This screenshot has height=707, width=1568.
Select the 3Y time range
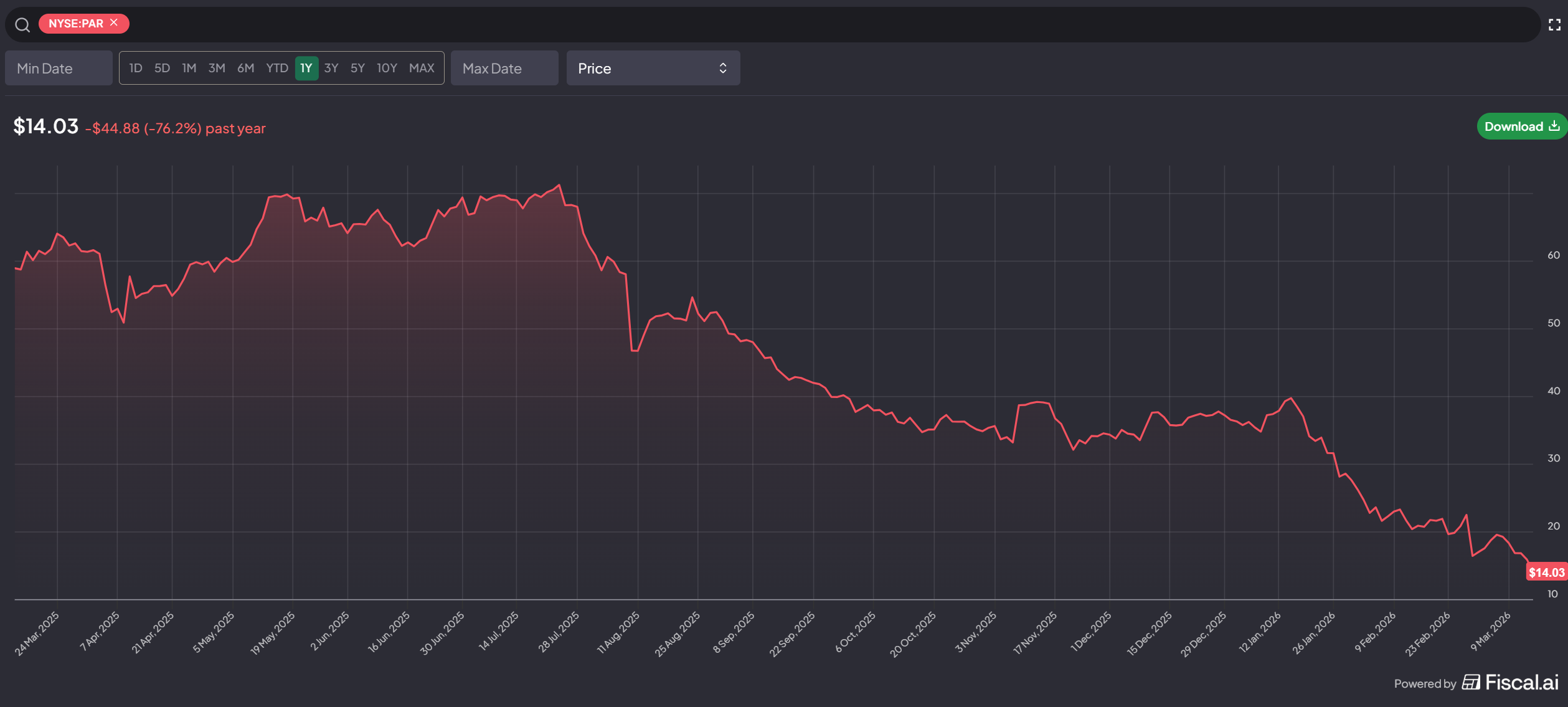click(x=331, y=68)
